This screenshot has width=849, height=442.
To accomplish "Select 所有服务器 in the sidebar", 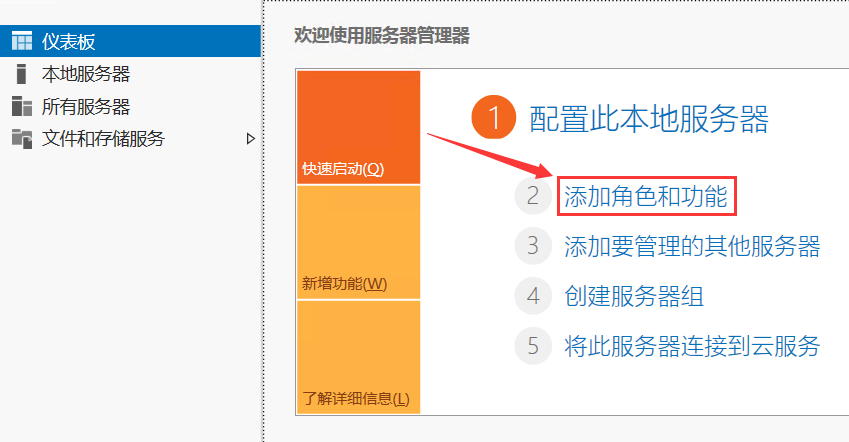I will point(130,106).
